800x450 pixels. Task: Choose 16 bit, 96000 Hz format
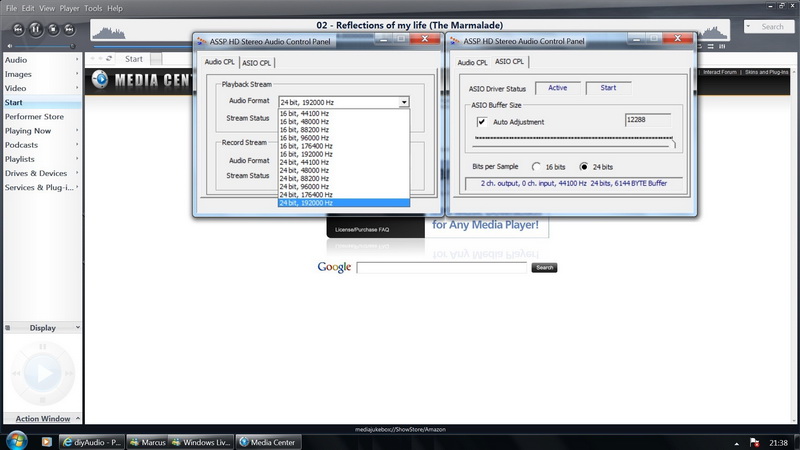(343, 138)
